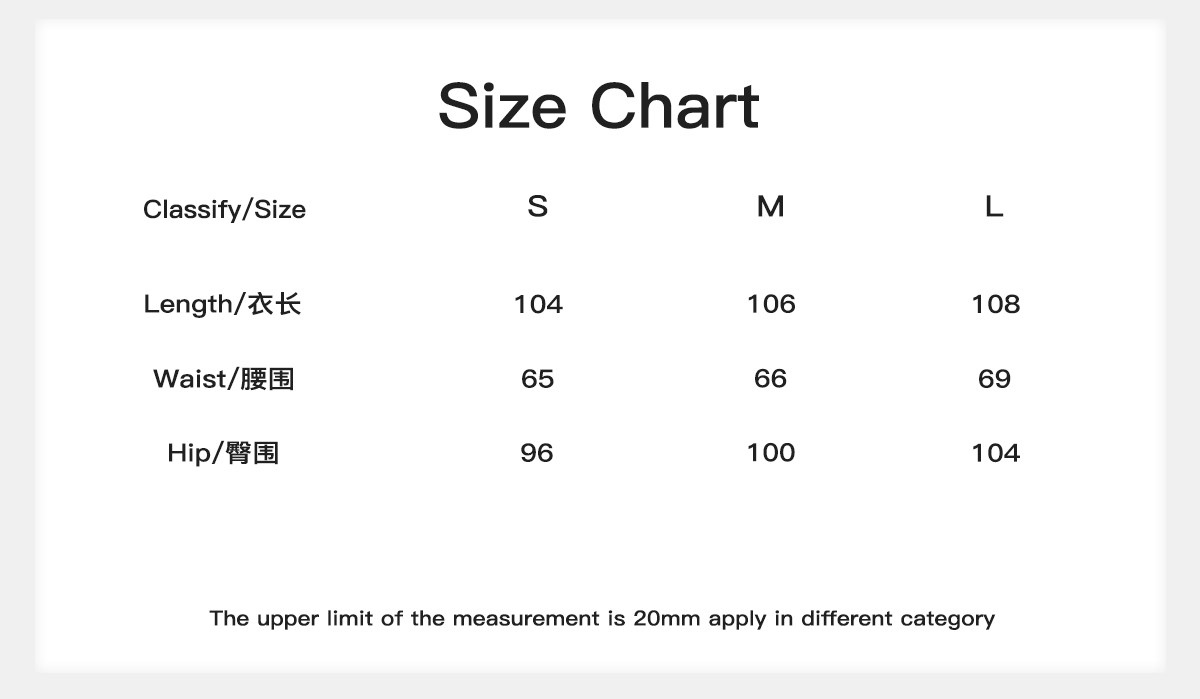Viewport: 1200px width, 699px height.
Task: Click Length value 104 for size S
Action: click(538, 304)
